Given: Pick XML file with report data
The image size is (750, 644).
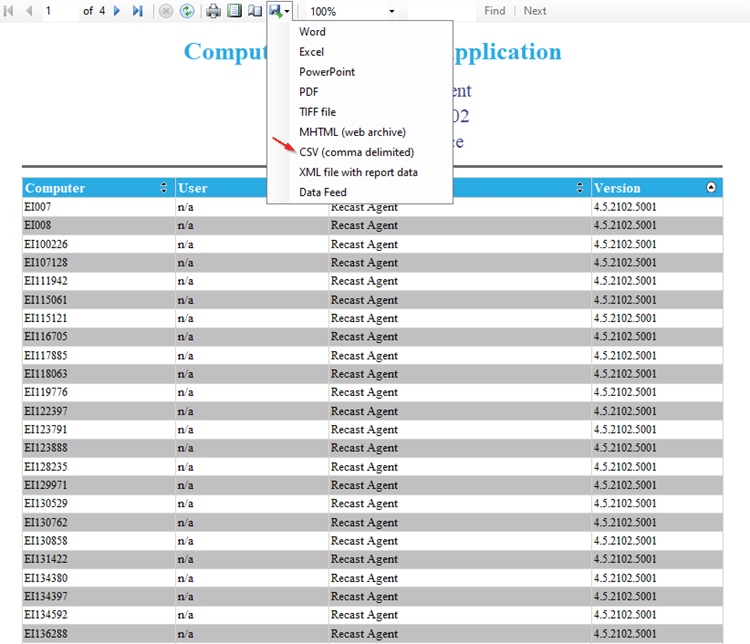Looking at the screenshot, I should tap(358, 172).
